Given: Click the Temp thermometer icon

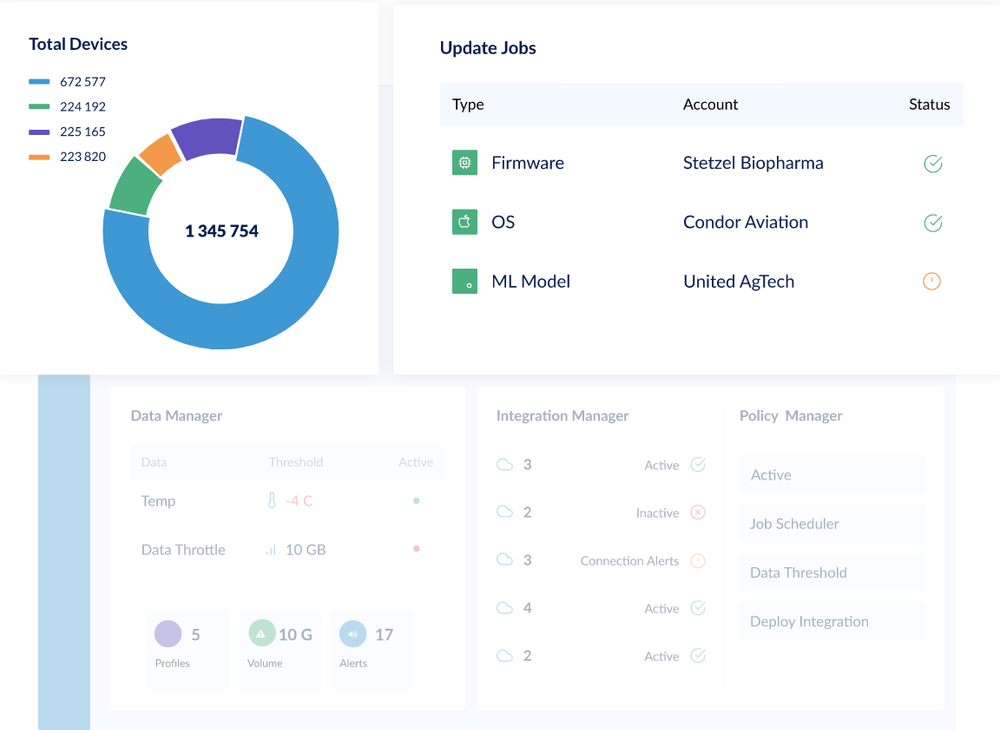Looking at the screenshot, I should 272,500.
